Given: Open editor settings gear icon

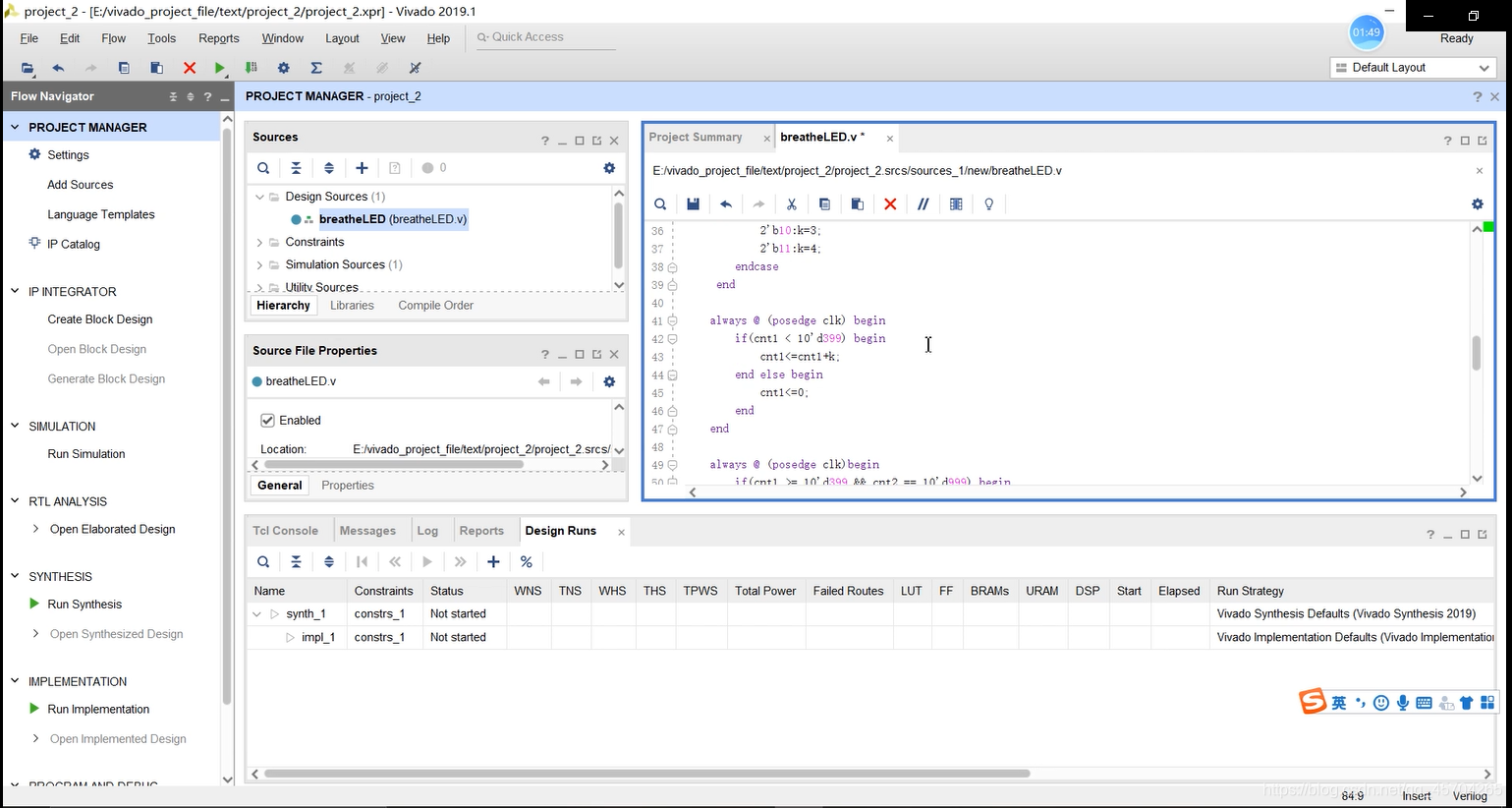Looking at the screenshot, I should click(1478, 204).
